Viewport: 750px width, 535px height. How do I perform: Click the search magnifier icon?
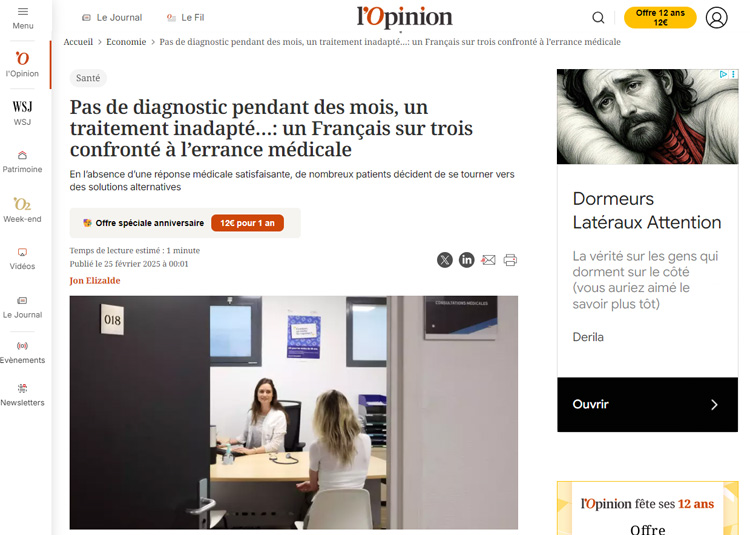[x=598, y=18]
